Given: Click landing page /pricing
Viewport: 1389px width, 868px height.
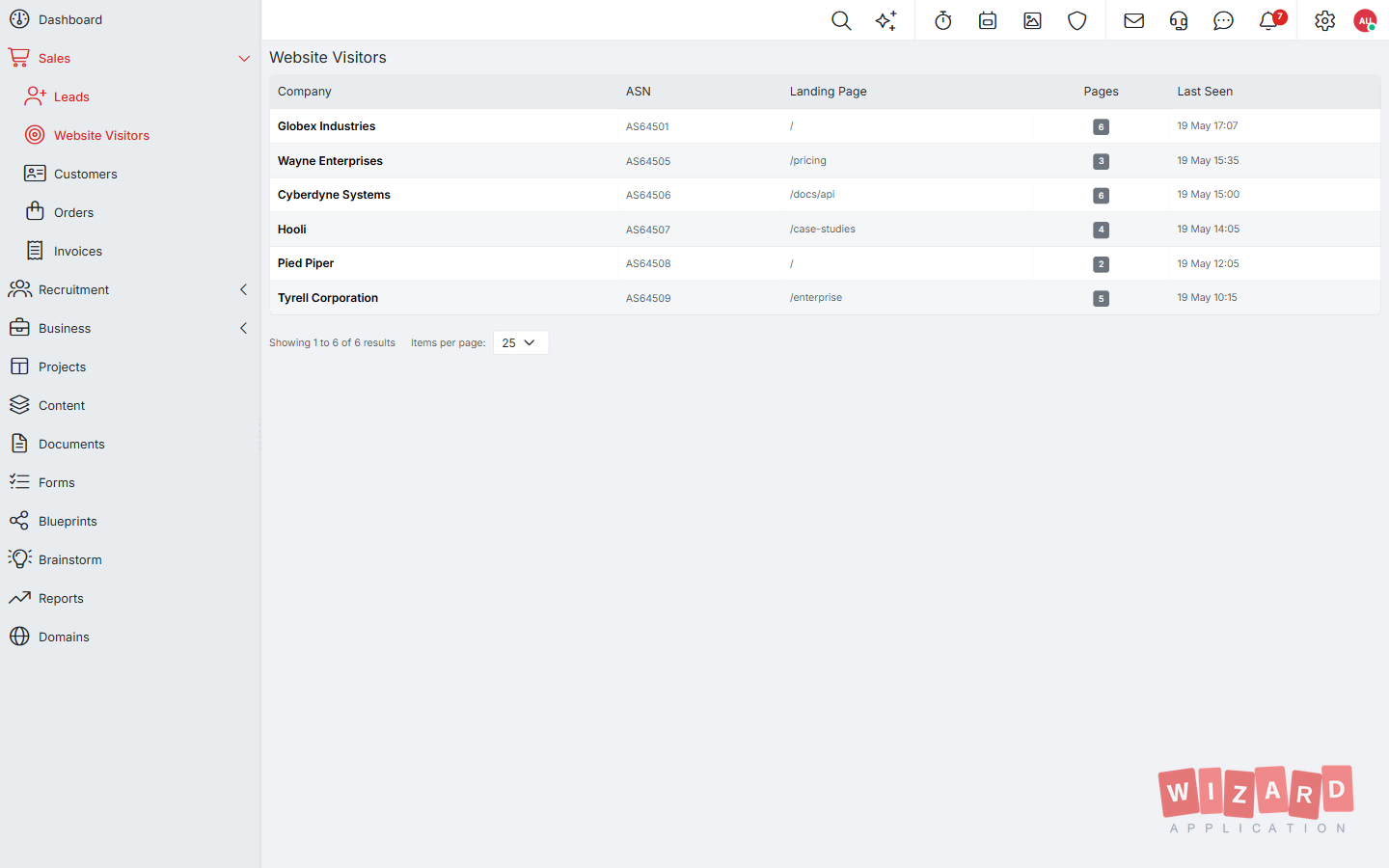Looking at the screenshot, I should [x=808, y=161].
